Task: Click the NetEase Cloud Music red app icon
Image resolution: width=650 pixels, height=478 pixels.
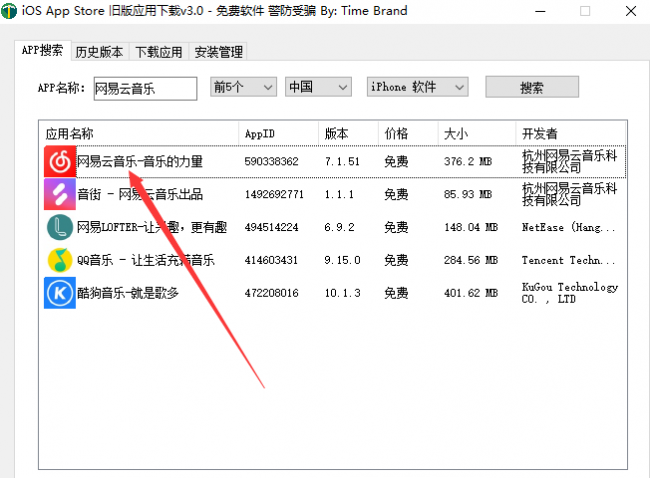Action: [60, 161]
